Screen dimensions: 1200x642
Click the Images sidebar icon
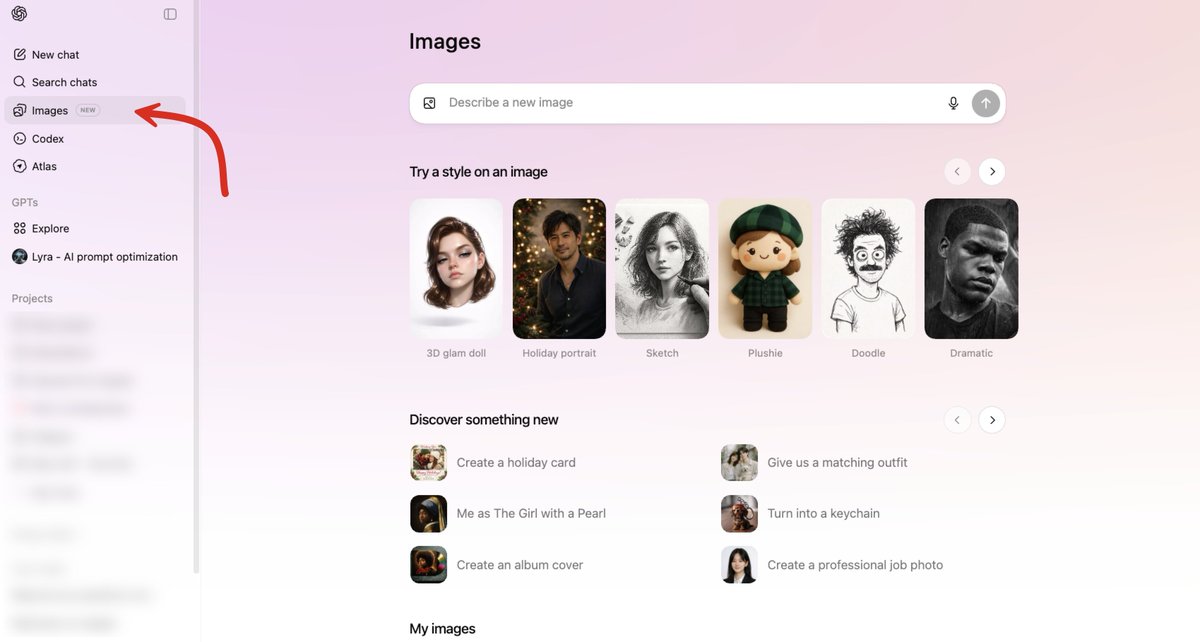point(20,110)
